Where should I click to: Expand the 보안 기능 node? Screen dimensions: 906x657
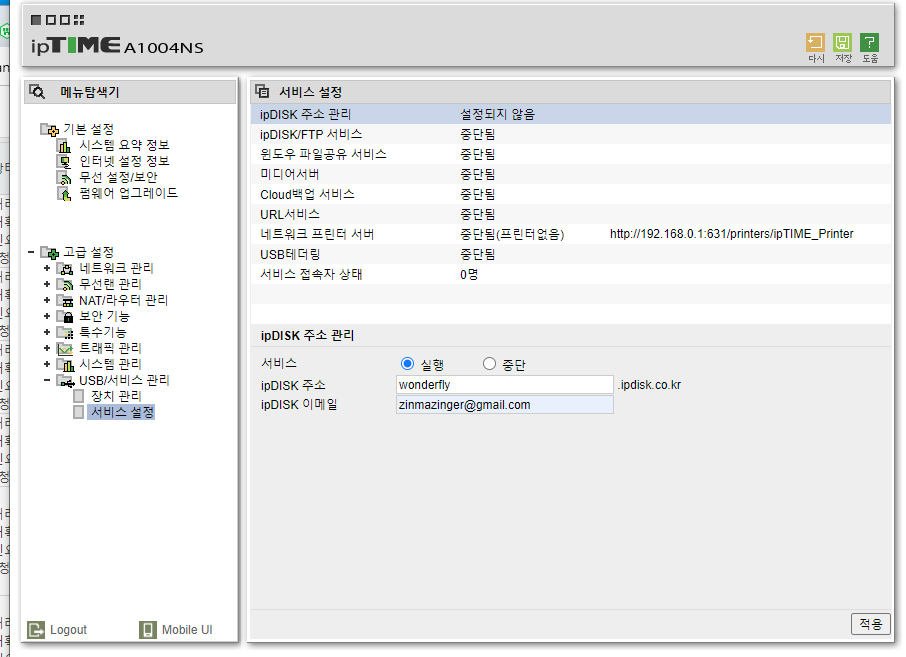[x=47, y=316]
